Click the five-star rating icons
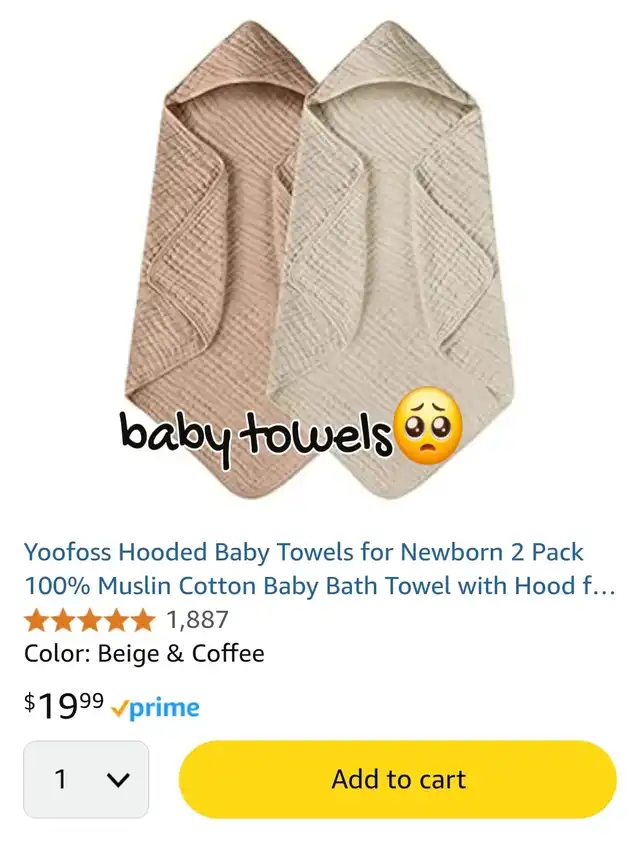Screen dimensions: 640x853 pos(90,620)
